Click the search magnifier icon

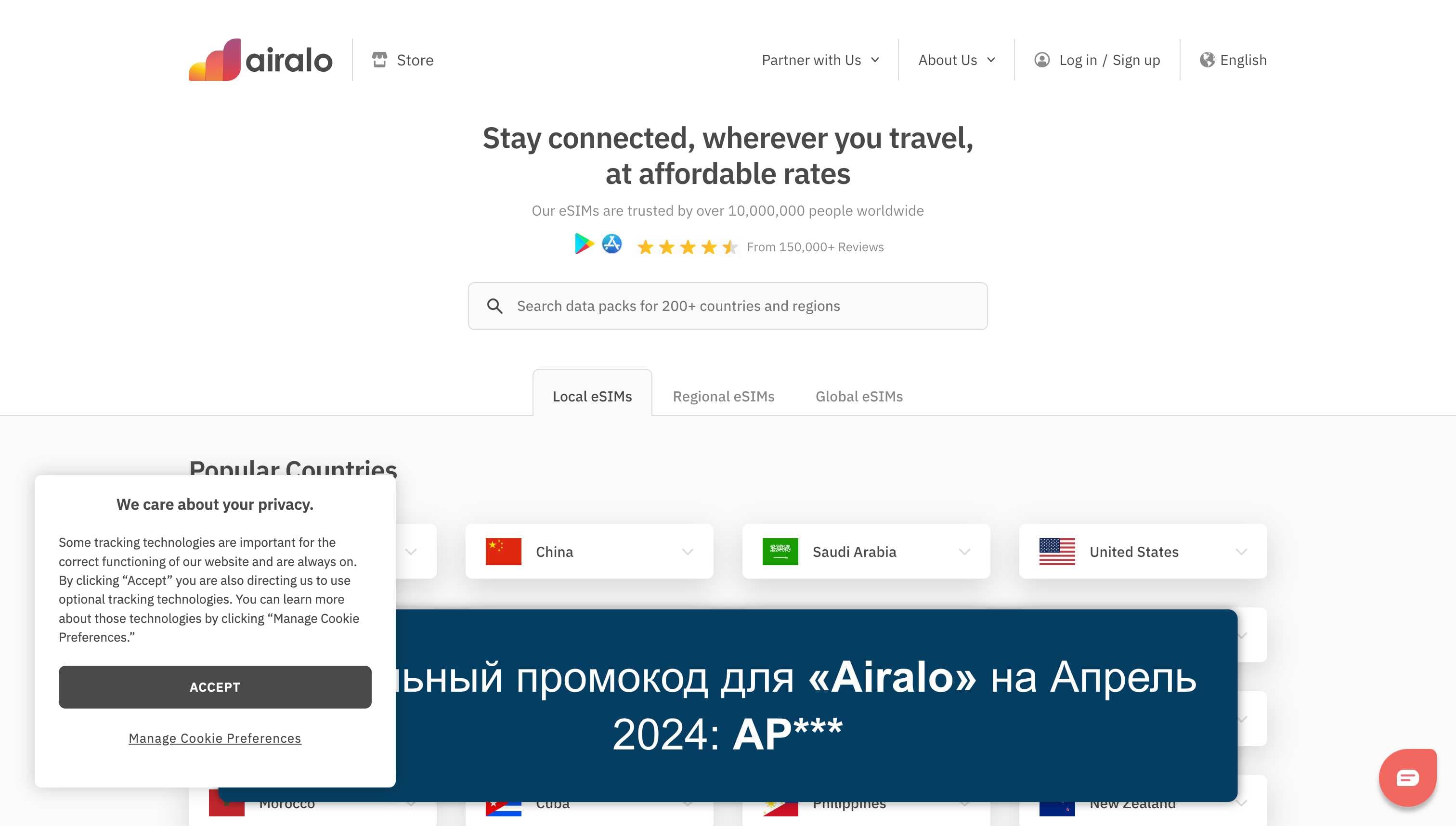(x=495, y=306)
